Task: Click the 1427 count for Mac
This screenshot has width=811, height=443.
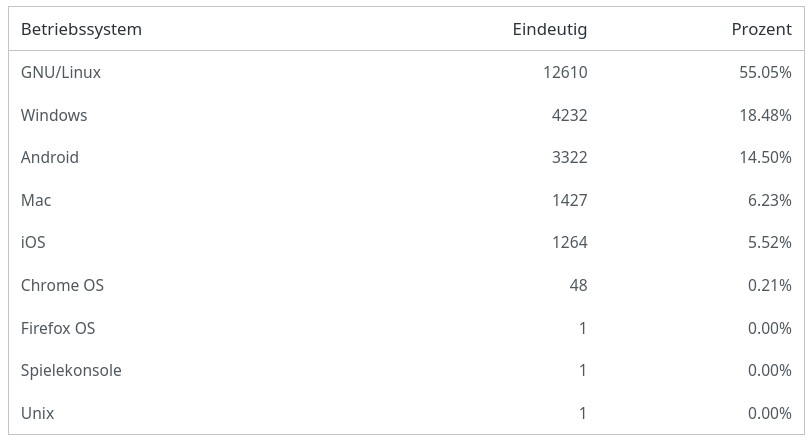Action: click(569, 200)
